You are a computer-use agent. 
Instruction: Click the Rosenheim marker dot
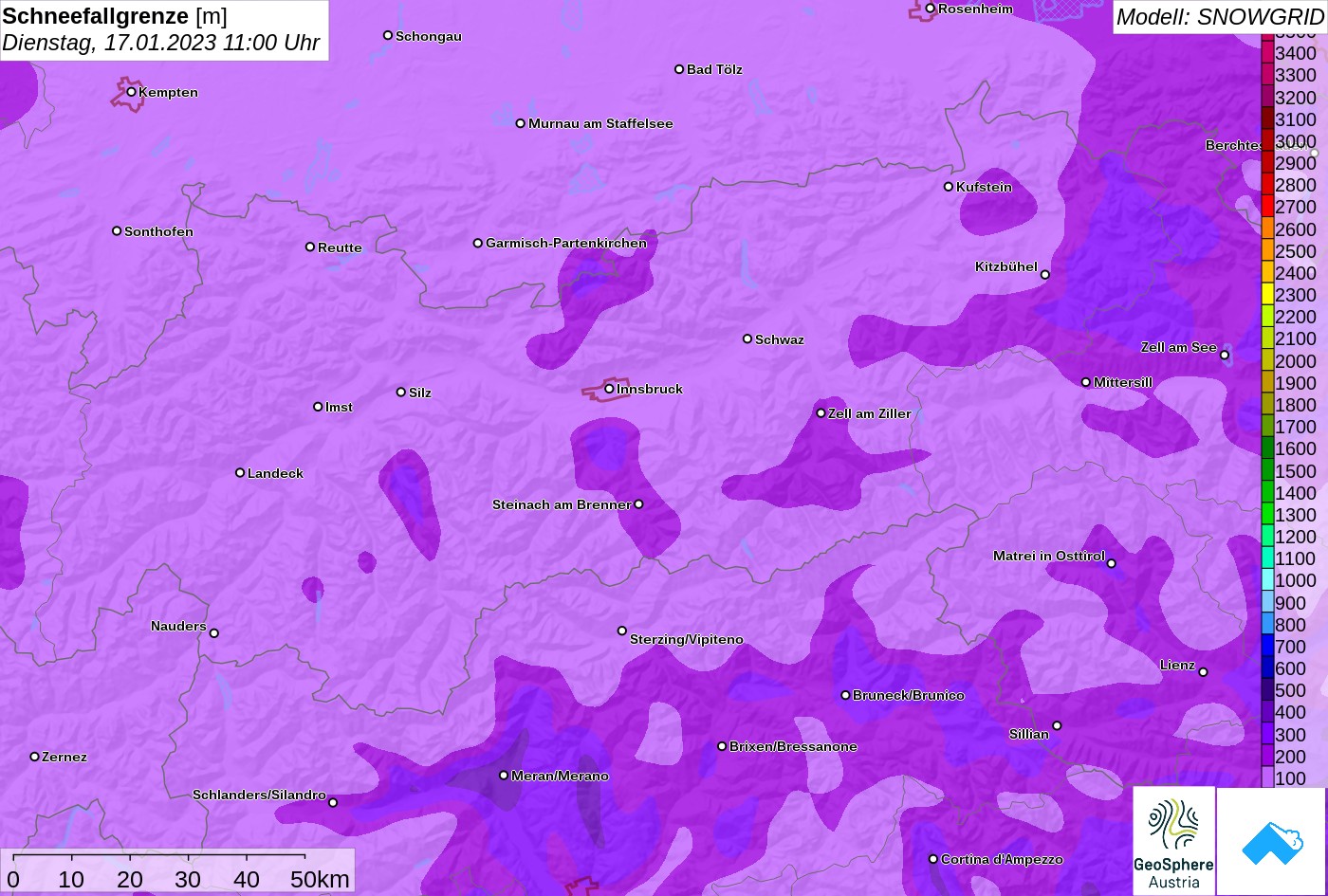pos(931,9)
